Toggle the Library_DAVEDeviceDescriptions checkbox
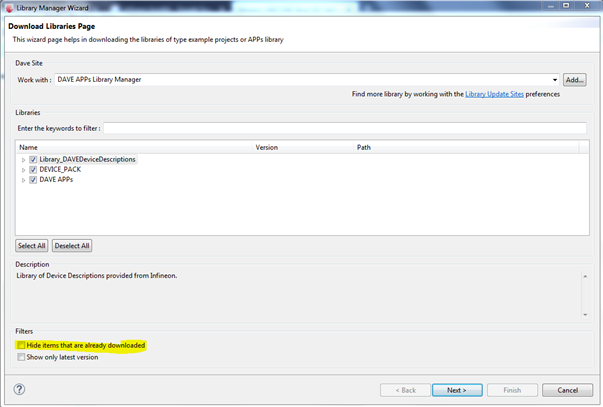603x407 pixels. coord(33,159)
